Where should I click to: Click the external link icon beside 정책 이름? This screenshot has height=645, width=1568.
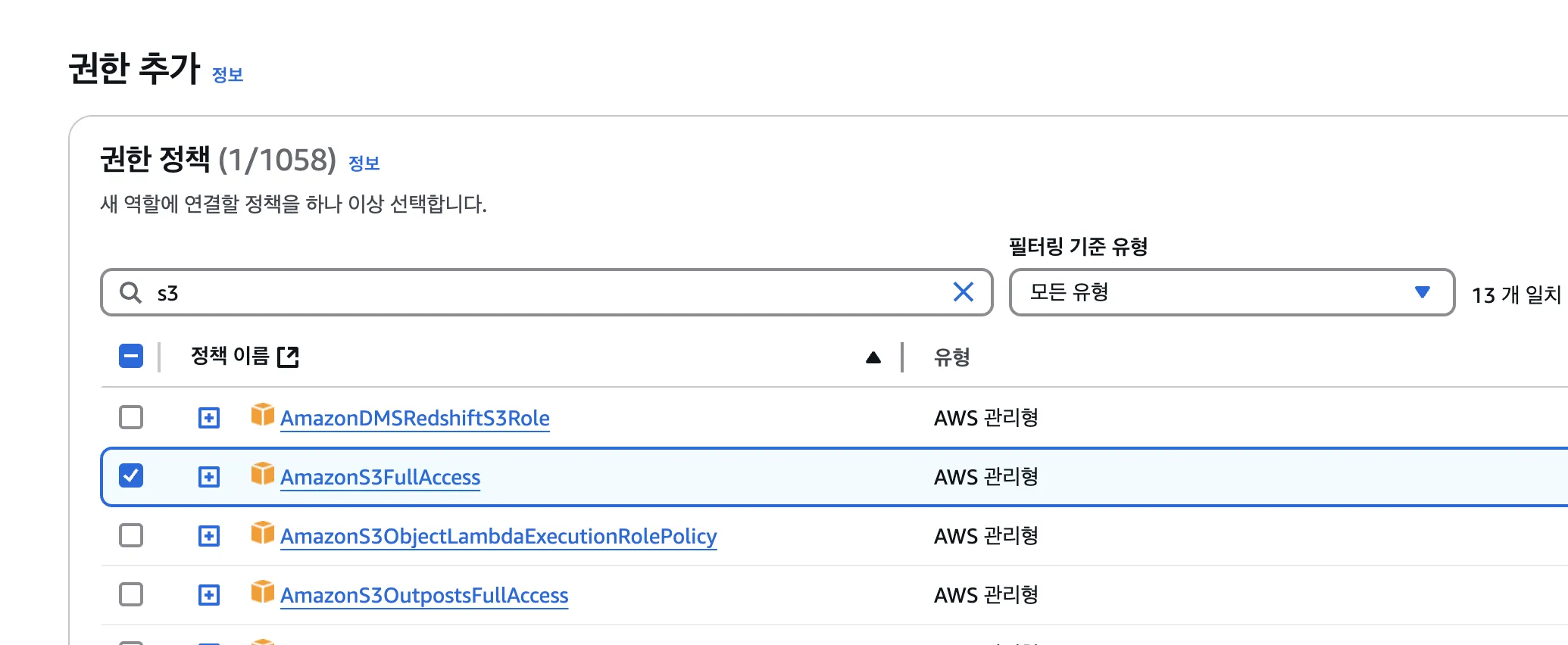(288, 357)
